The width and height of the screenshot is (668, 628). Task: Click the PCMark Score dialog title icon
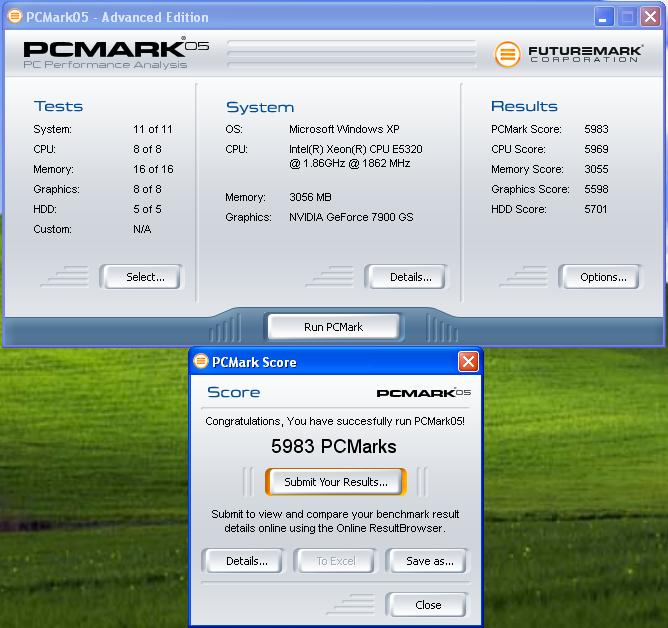click(201, 361)
